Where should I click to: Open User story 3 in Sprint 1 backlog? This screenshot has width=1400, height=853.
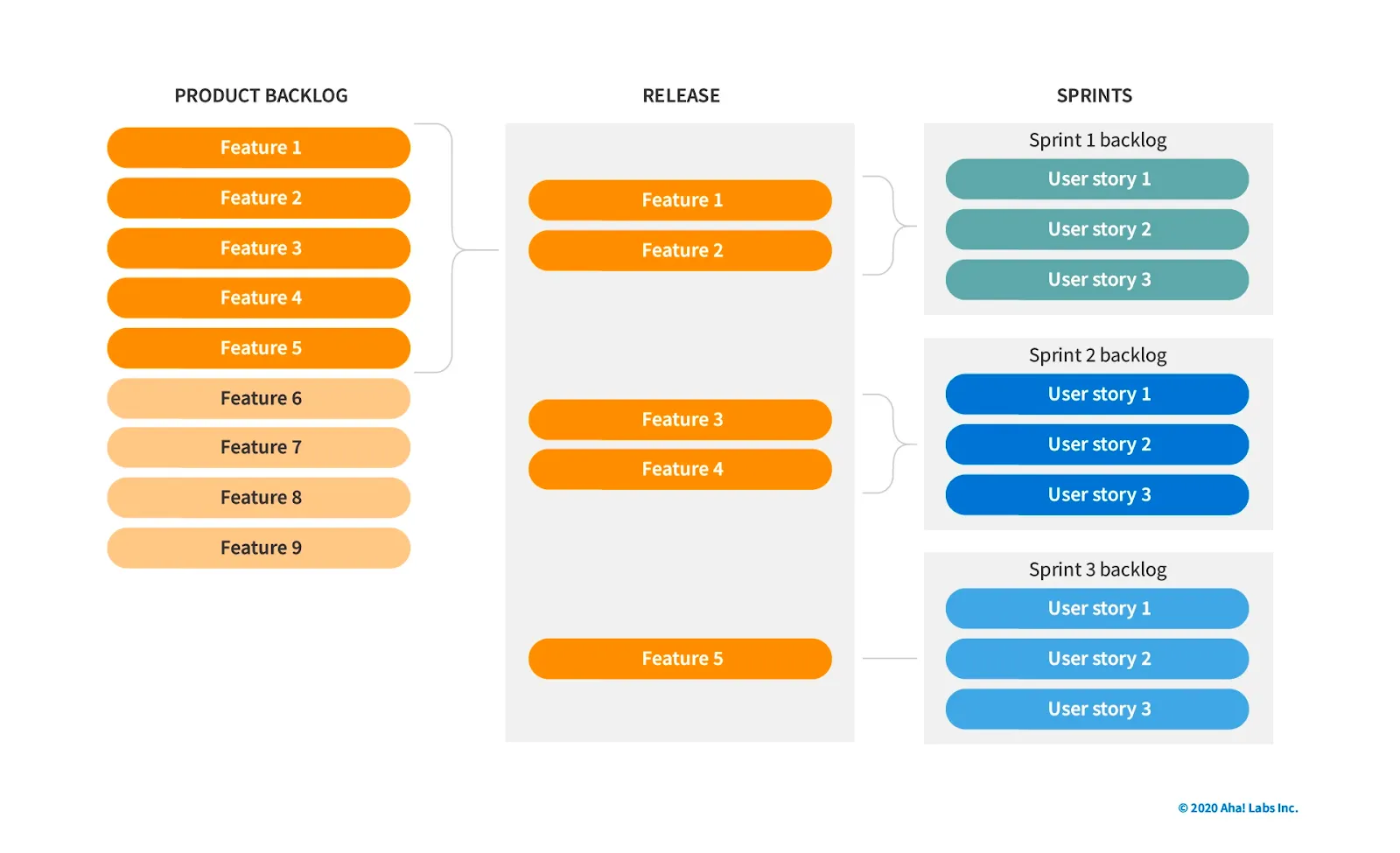point(1097,280)
